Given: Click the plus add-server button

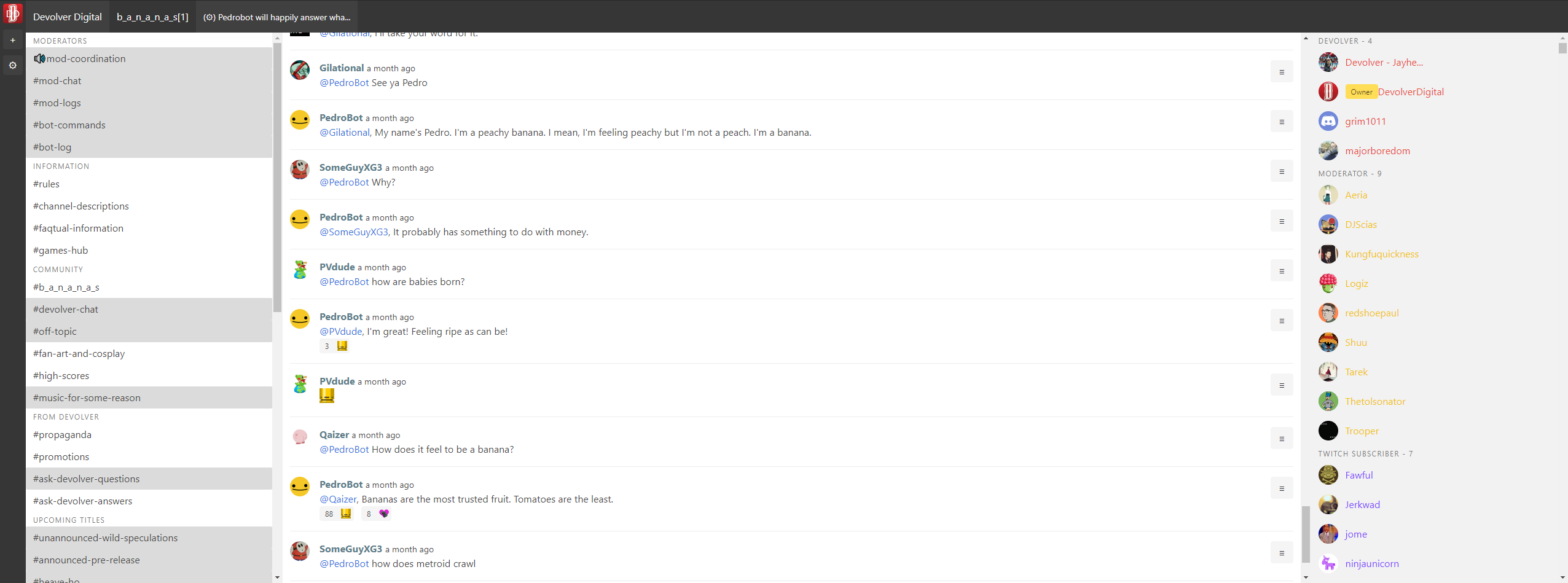Looking at the screenshot, I should click(12, 40).
